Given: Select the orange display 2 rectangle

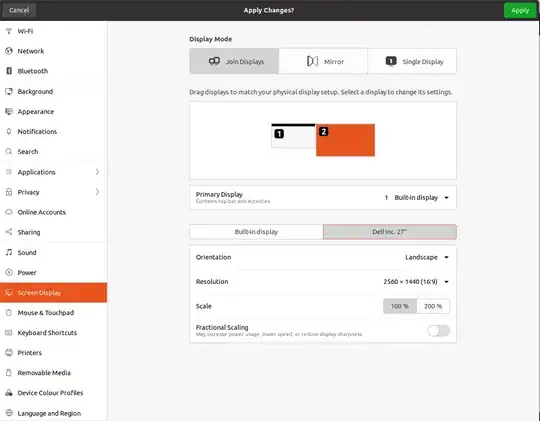Looking at the screenshot, I should click(x=345, y=140).
